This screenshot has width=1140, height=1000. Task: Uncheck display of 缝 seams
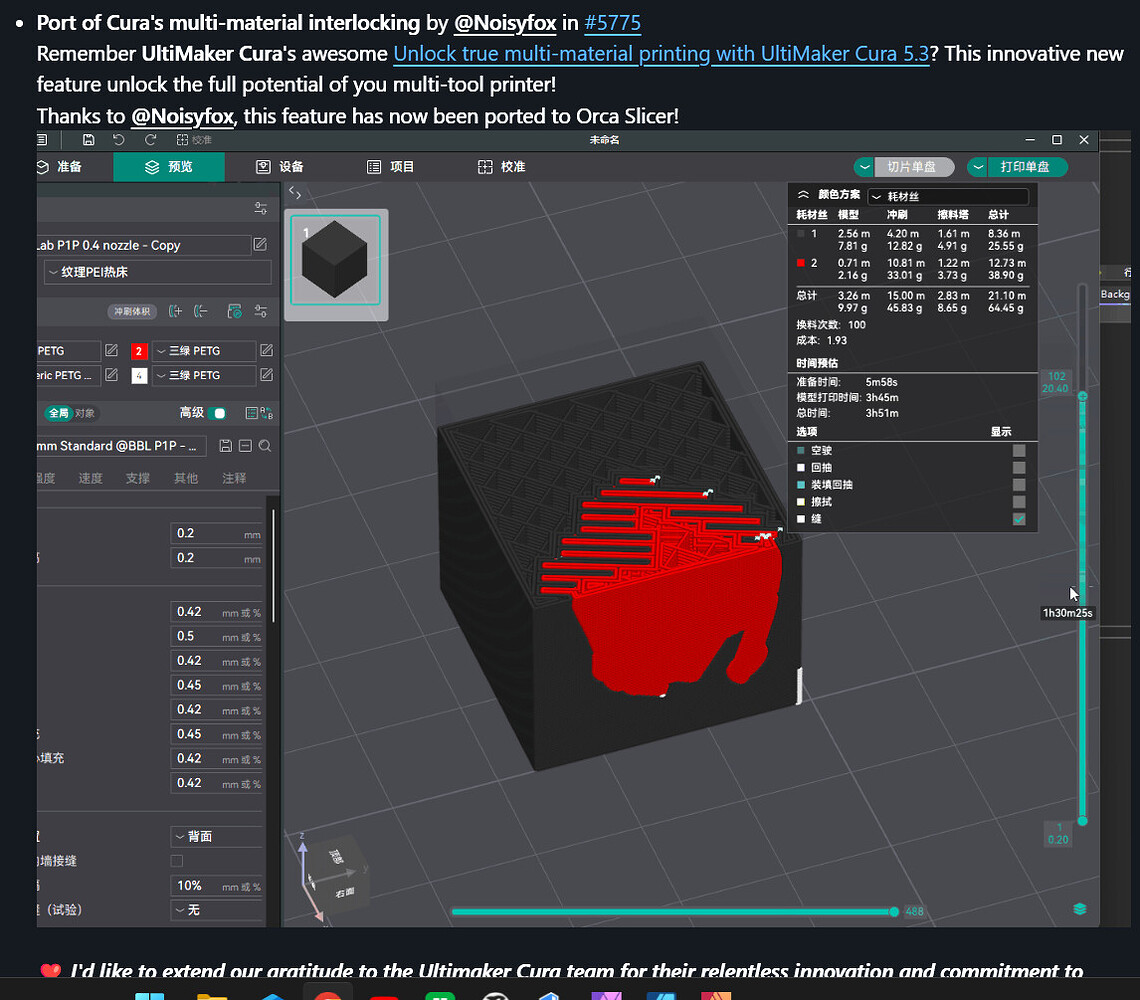(x=1019, y=519)
